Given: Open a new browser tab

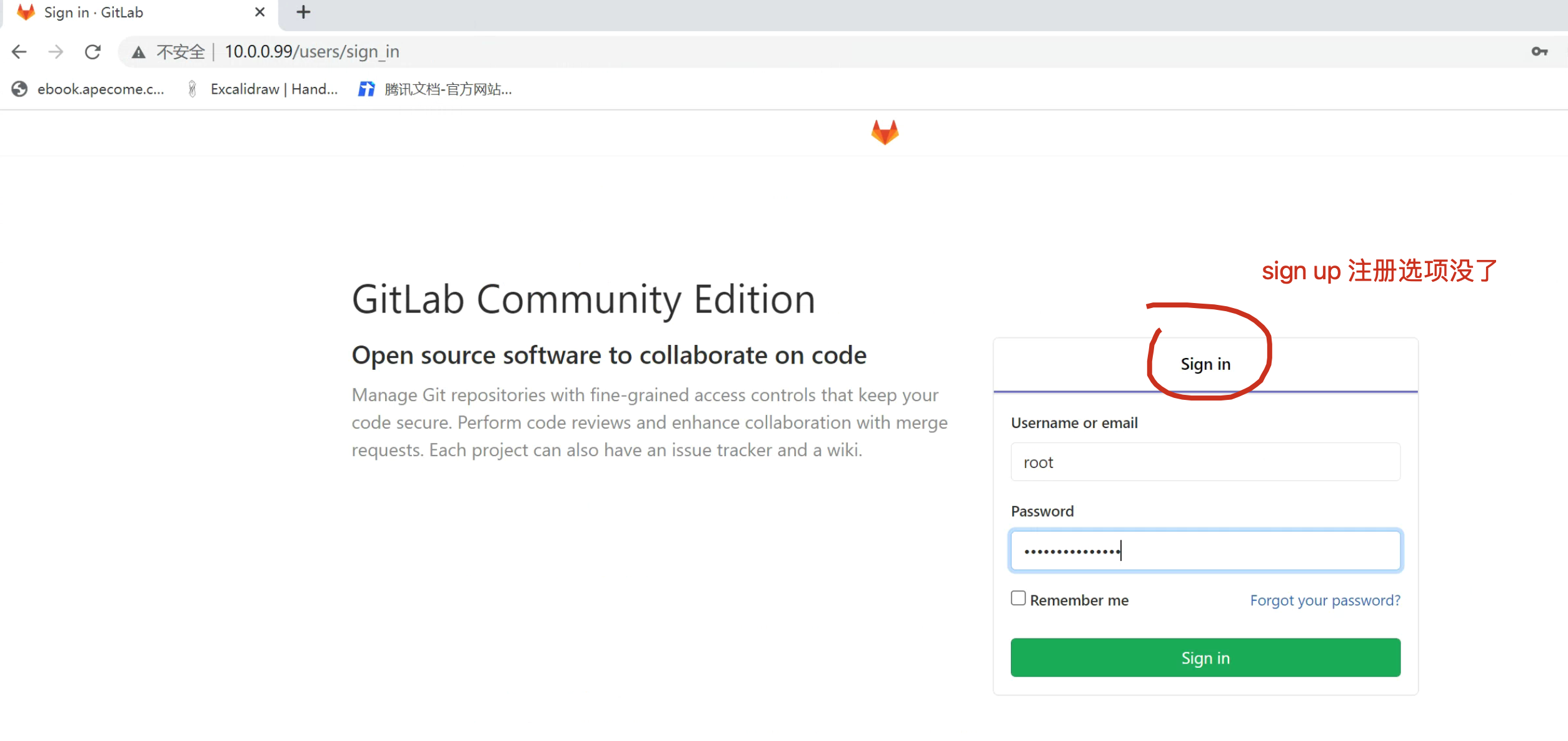Looking at the screenshot, I should 303,12.
